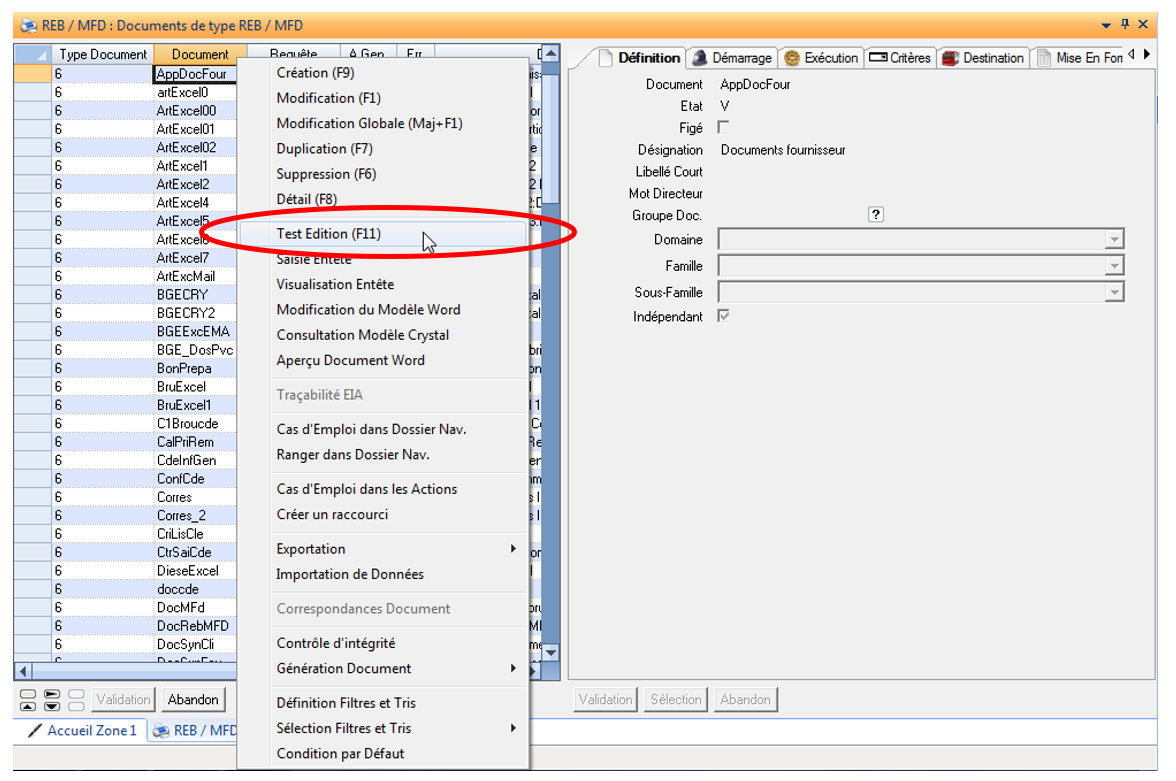Image resolution: width=1176 pixels, height=781 pixels.
Task: Open the title bar dropdown arrow menu
Action: (1106, 25)
